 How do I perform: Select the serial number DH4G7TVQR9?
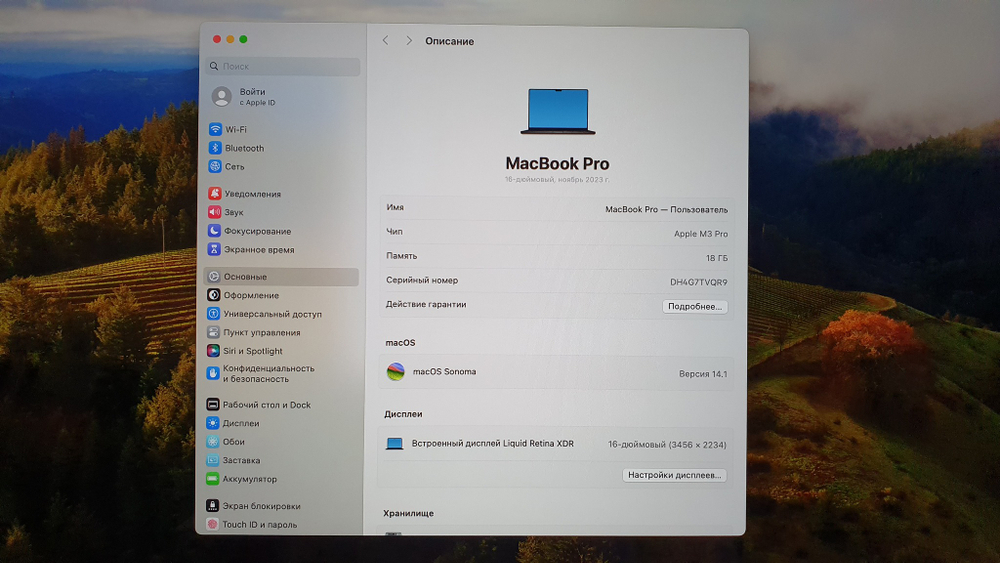click(x=698, y=282)
